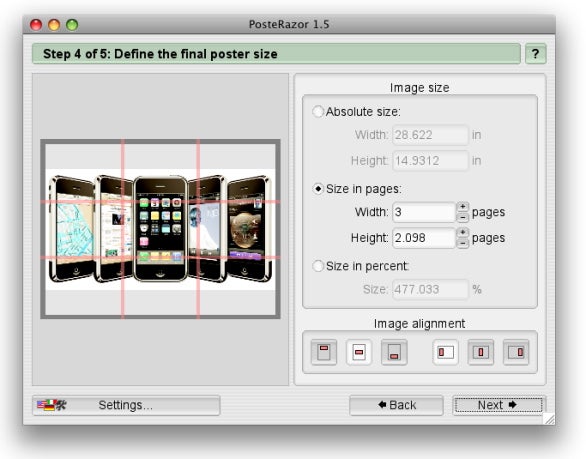Image resolution: width=586 pixels, height=459 pixels.
Task: Select the Absolute size radio option
Action: point(318,111)
